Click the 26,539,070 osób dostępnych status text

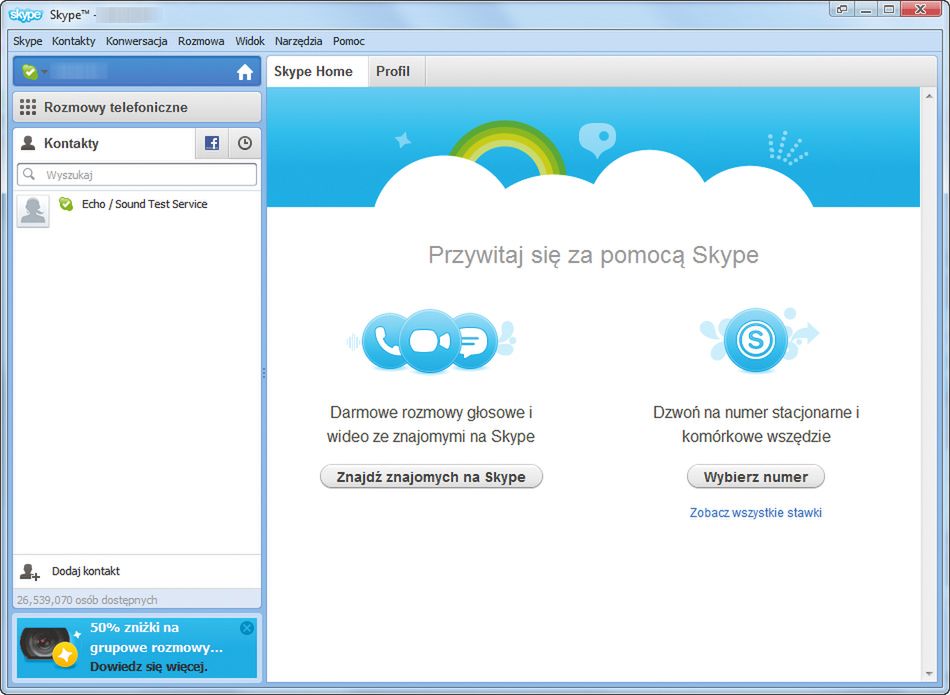click(x=87, y=600)
